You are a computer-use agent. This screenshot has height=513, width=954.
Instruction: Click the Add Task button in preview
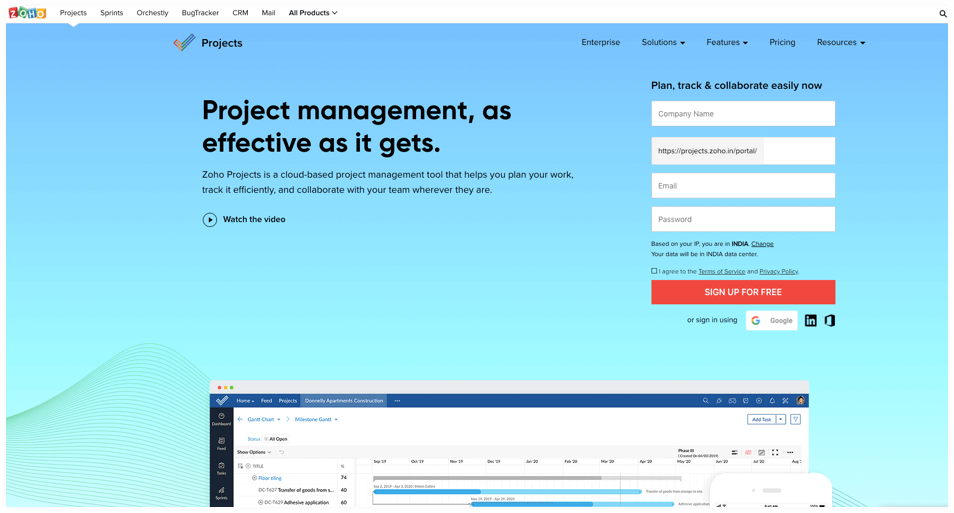coord(761,419)
